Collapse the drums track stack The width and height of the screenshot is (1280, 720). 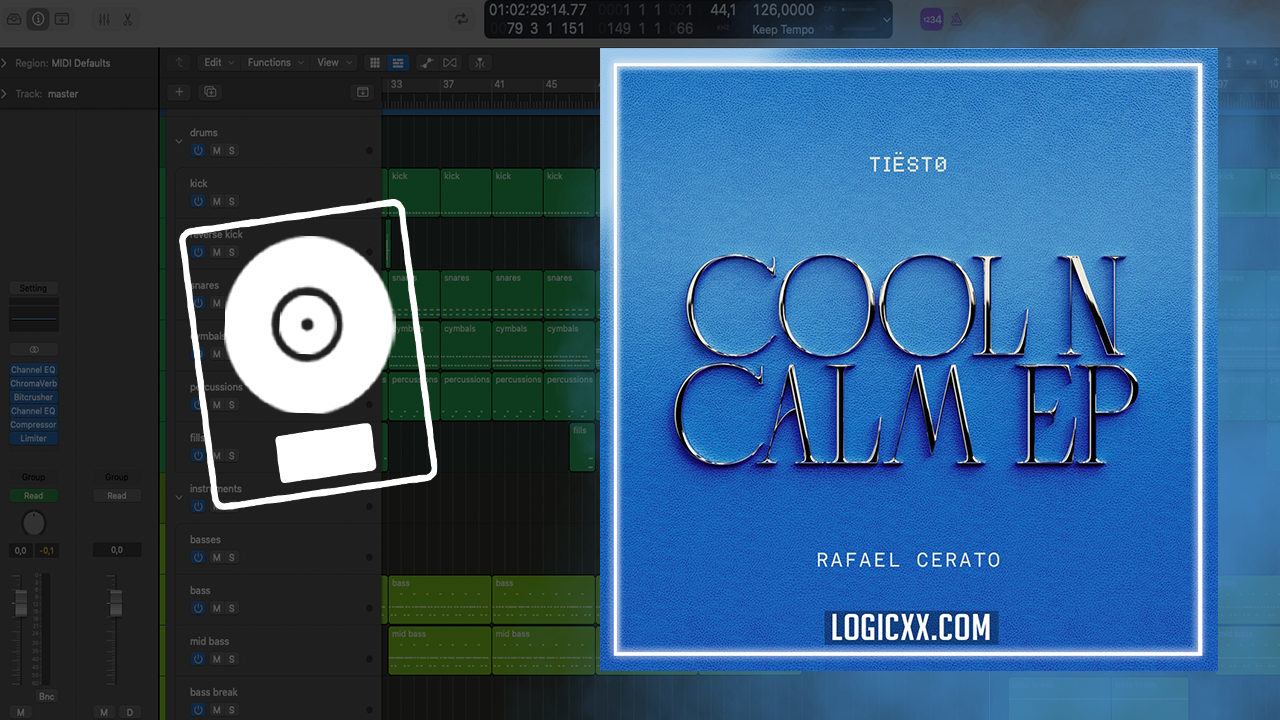[179, 141]
